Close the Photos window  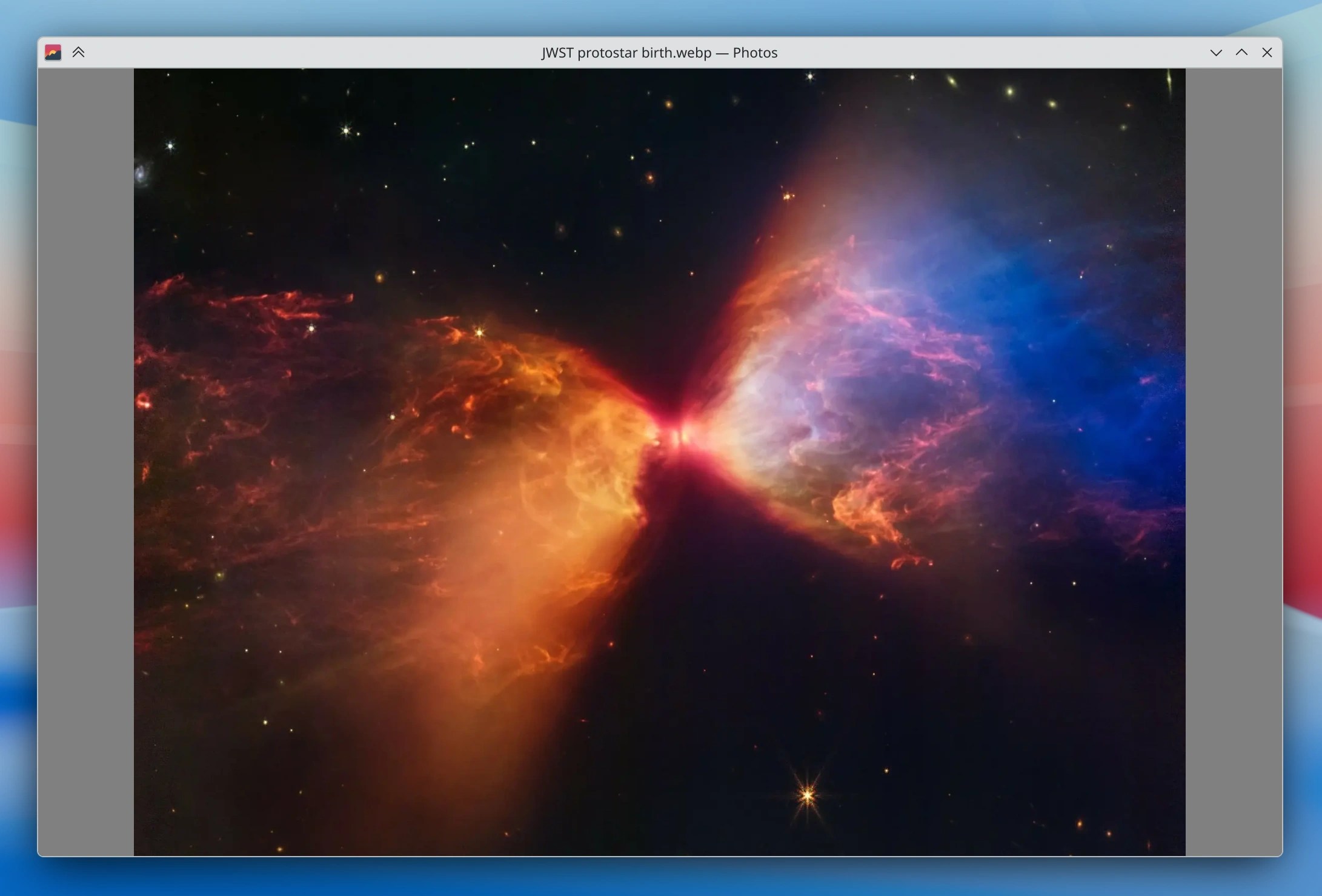pyautogui.click(x=1267, y=53)
